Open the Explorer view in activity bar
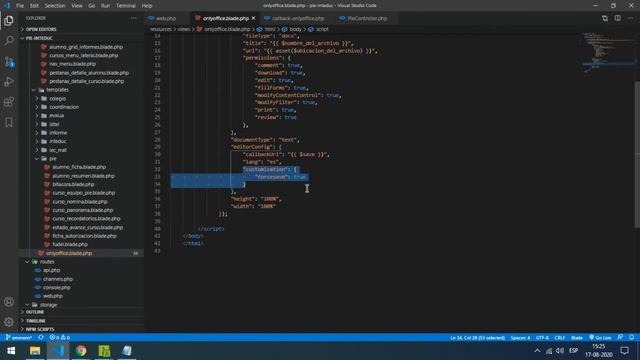The image size is (640, 360). point(9,20)
